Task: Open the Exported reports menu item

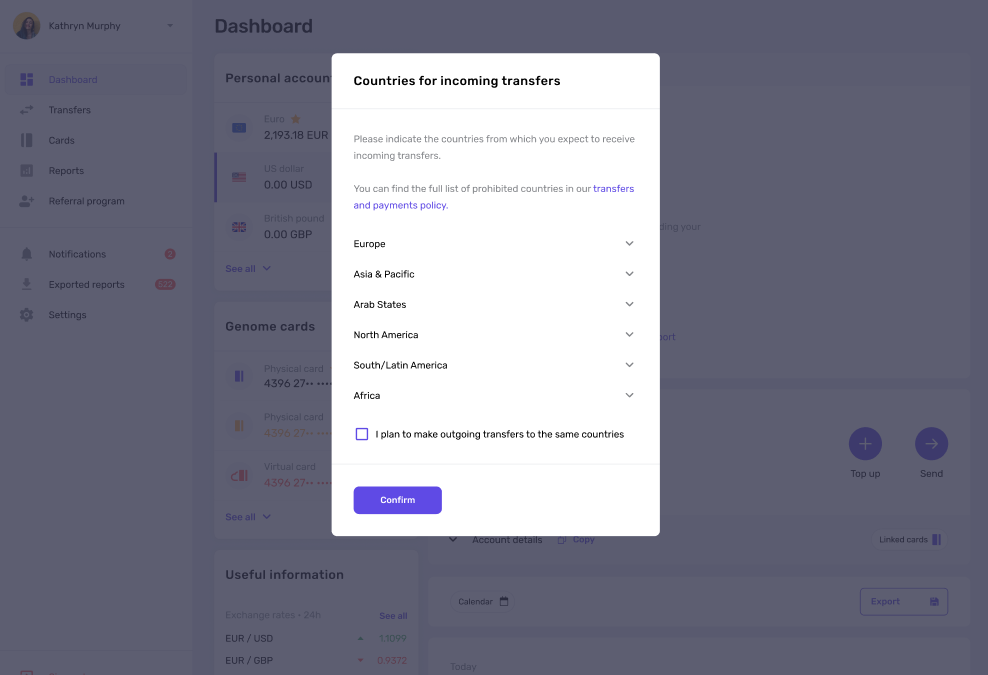Action: pyautogui.click(x=96, y=284)
